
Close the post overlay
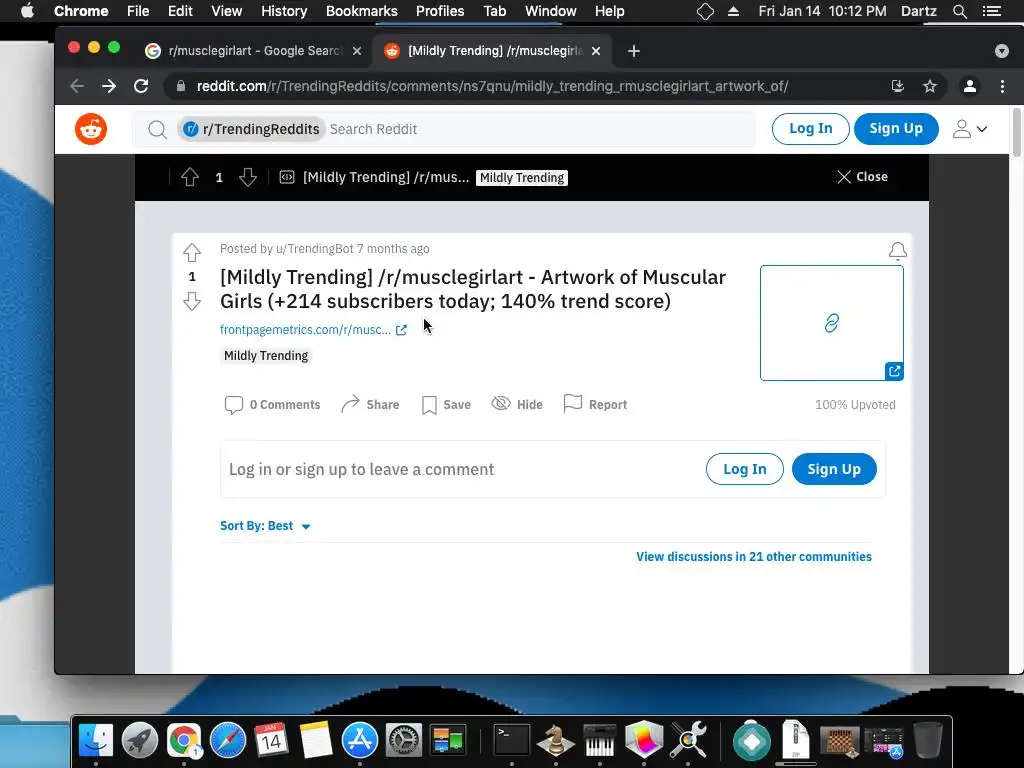(862, 177)
